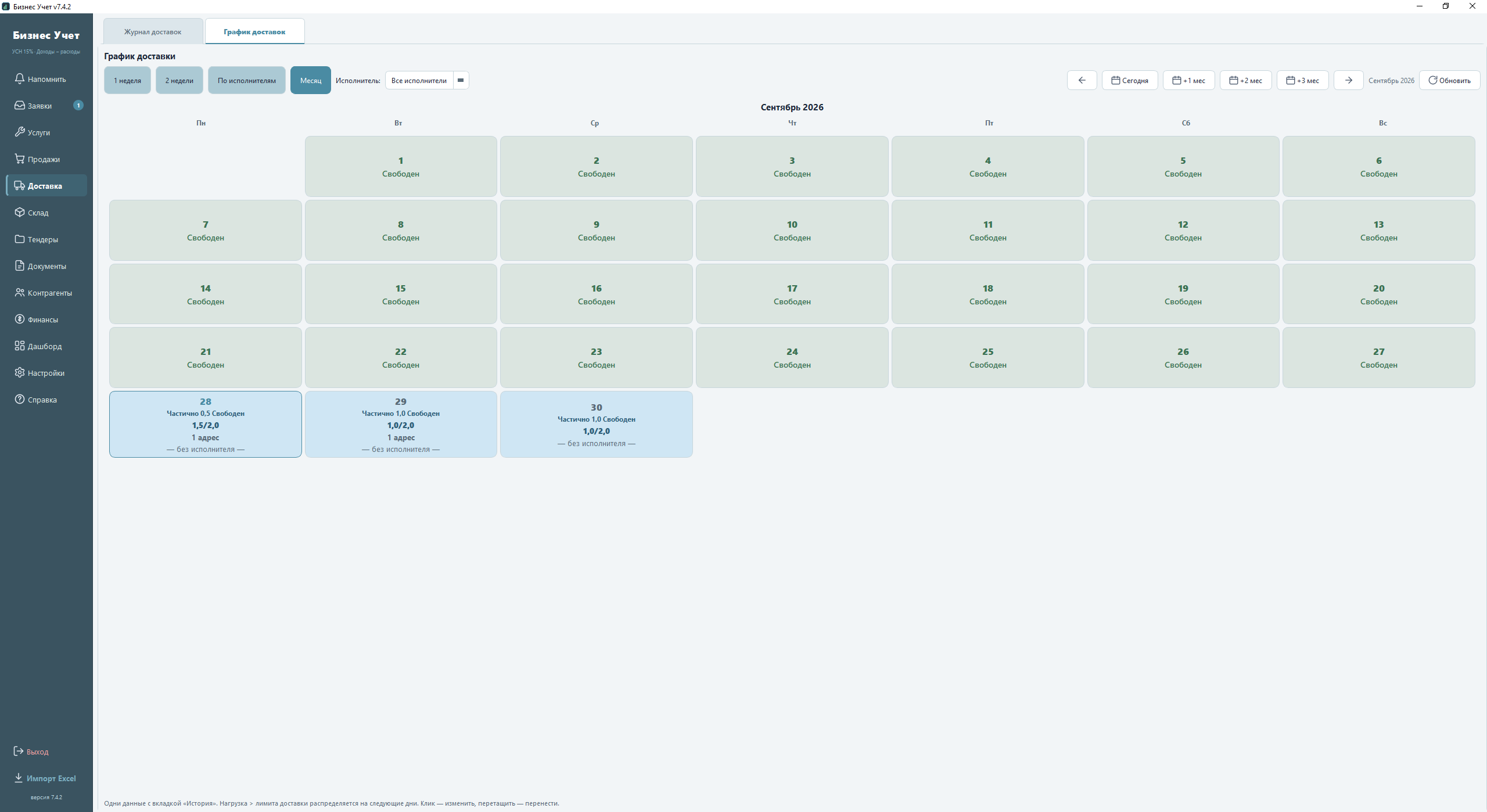Switch view to 1 неделя
Viewport: 1487px width, 812px height.
pyautogui.click(x=127, y=80)
